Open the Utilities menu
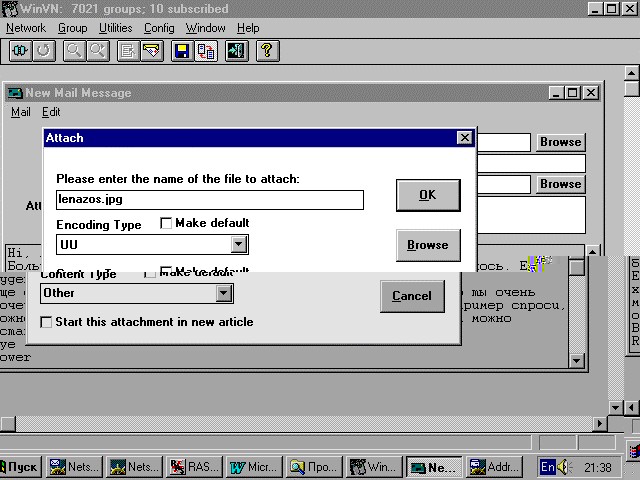 click(115, 28)
